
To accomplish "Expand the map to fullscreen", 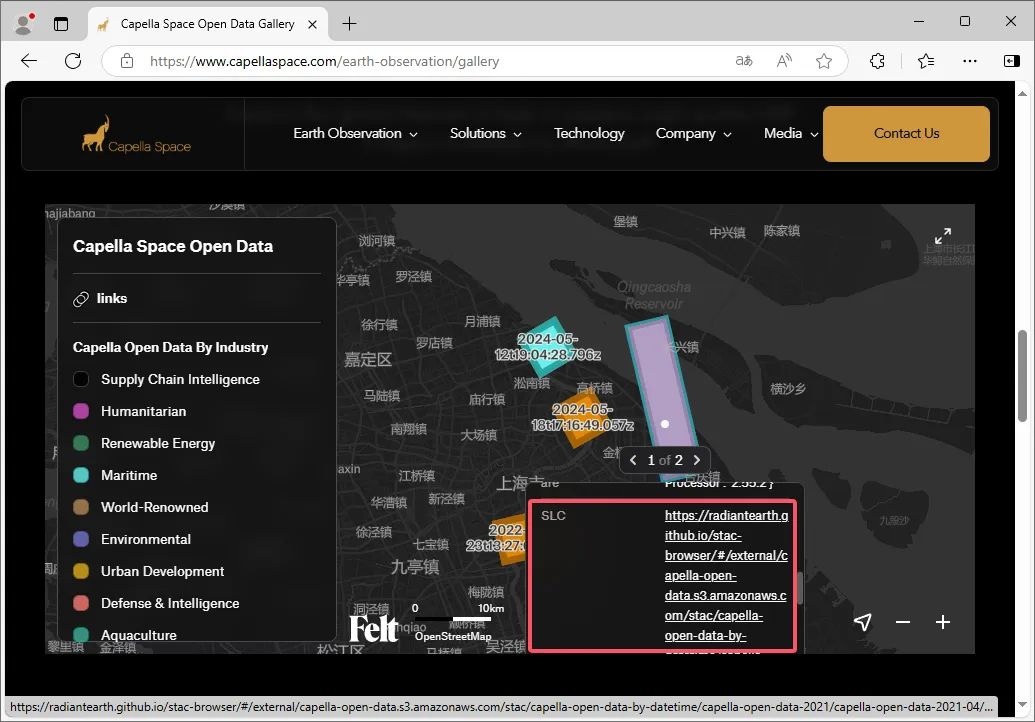I will tap(943, 236).
